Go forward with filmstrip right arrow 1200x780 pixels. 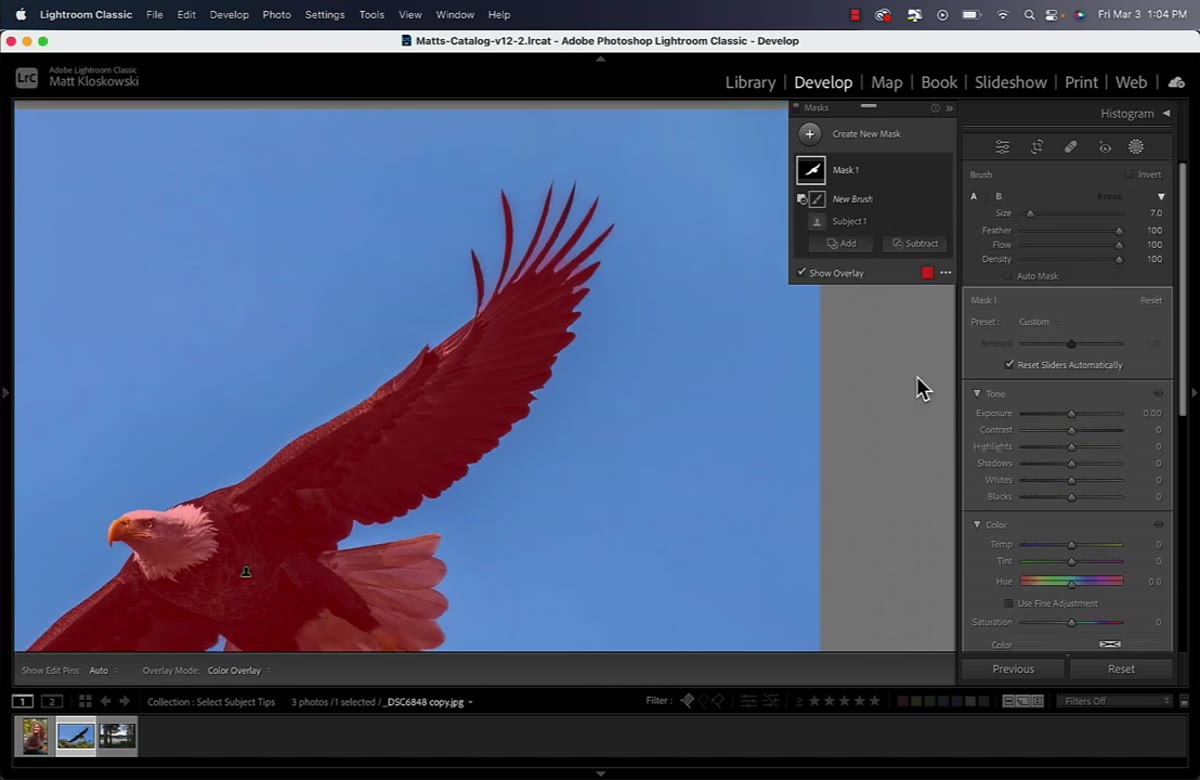pyautogui.click(x=124, y=701)
